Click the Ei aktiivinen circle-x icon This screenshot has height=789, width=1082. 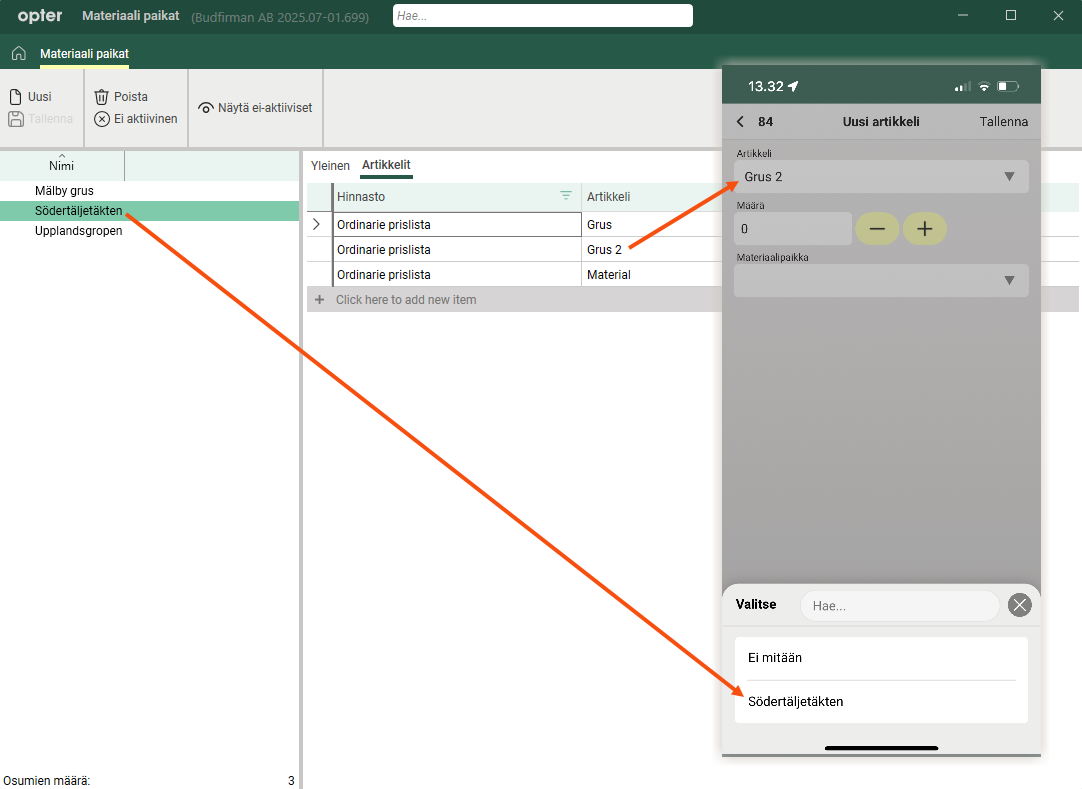coord(101,119)
